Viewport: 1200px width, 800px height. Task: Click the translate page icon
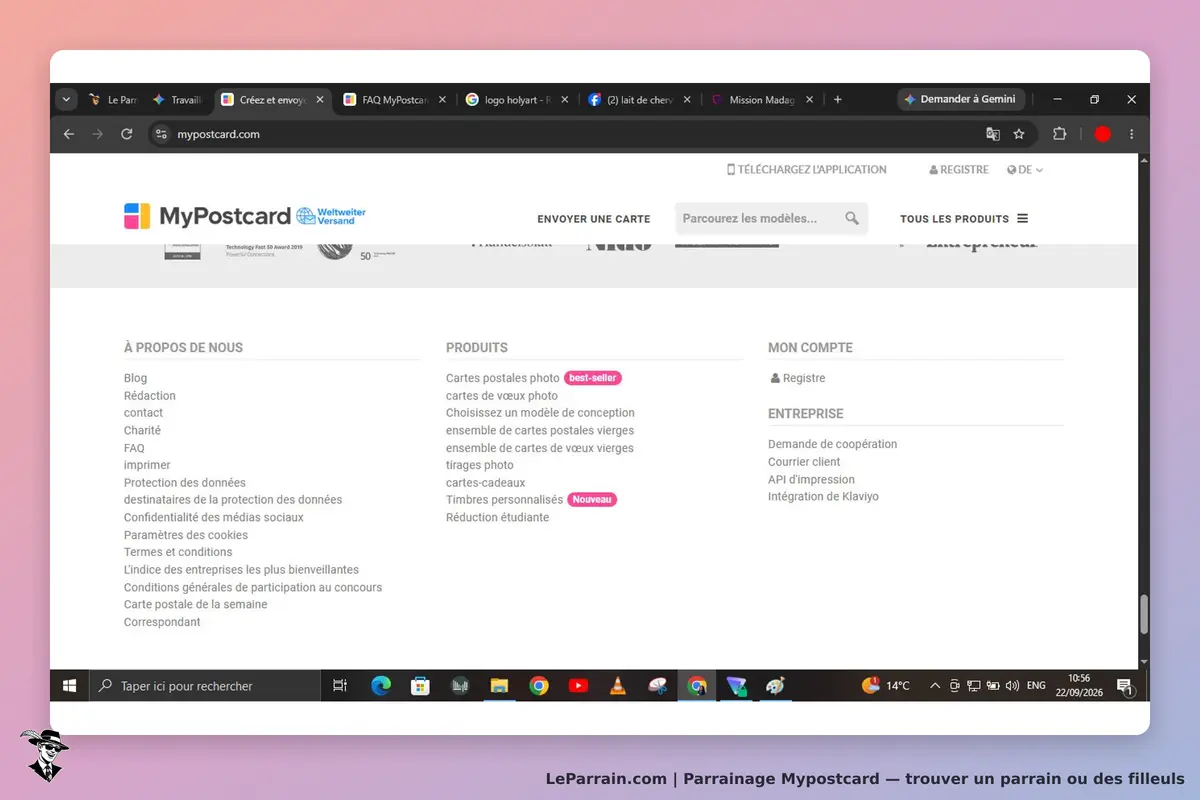pos(993,134)
